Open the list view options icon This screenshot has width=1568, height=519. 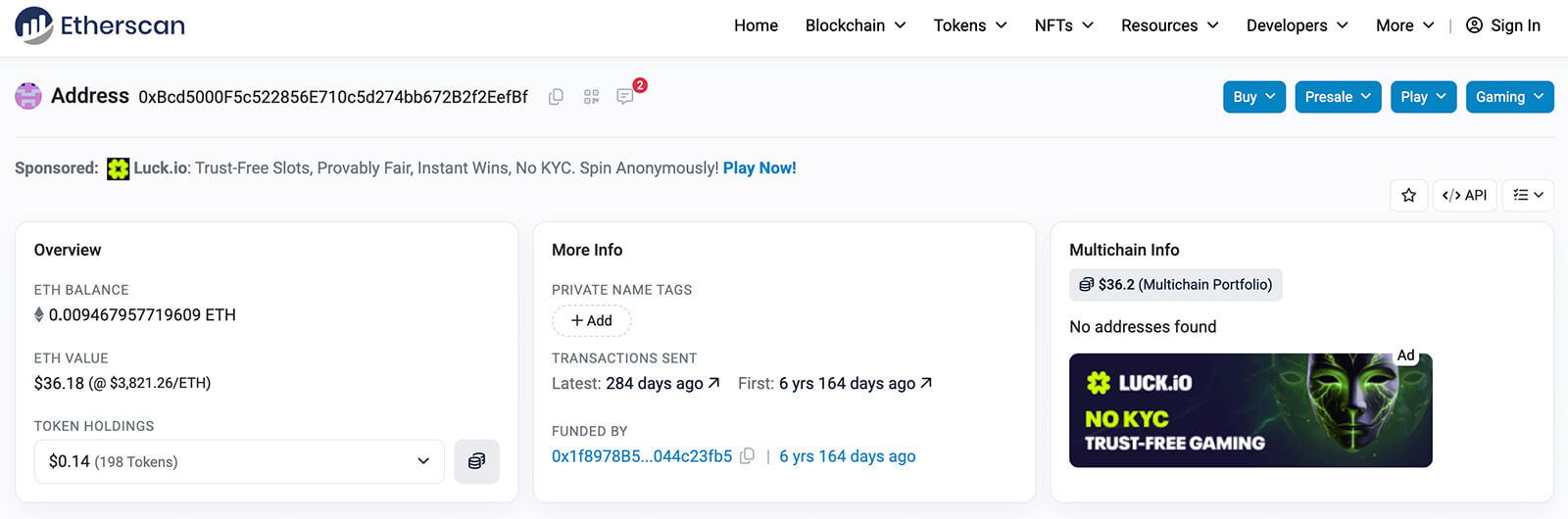[1527, 195]
